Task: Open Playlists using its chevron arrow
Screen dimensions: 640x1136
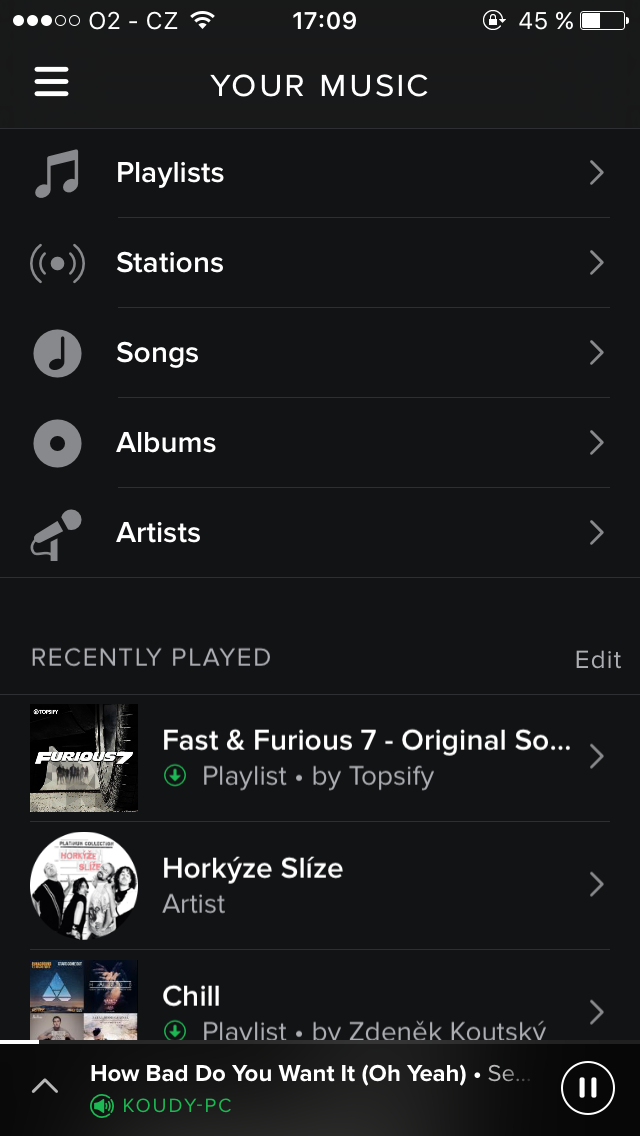Action: pyautogui.click(x=596, y=173)
